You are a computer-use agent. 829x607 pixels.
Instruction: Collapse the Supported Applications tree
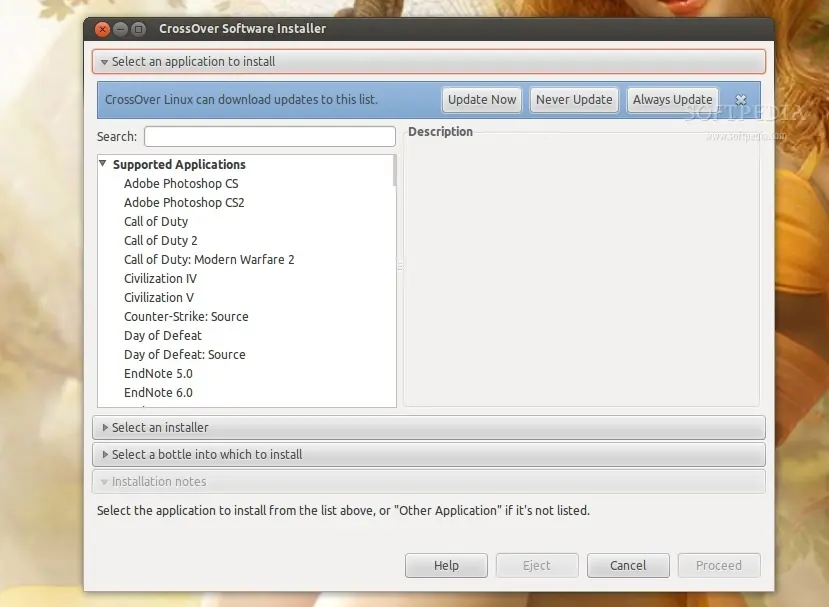pos(103,164)
